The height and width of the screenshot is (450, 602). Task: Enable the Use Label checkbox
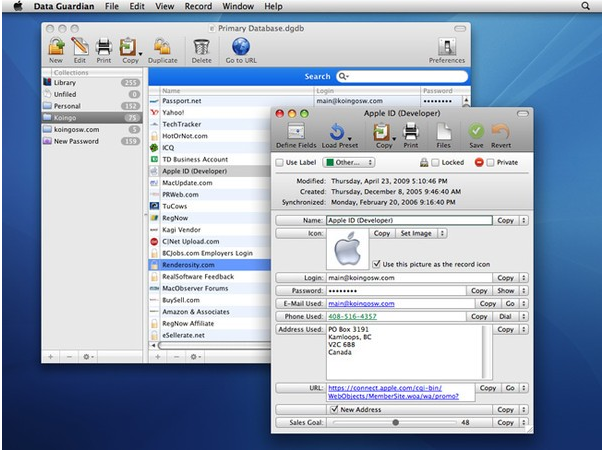point(279,161)
